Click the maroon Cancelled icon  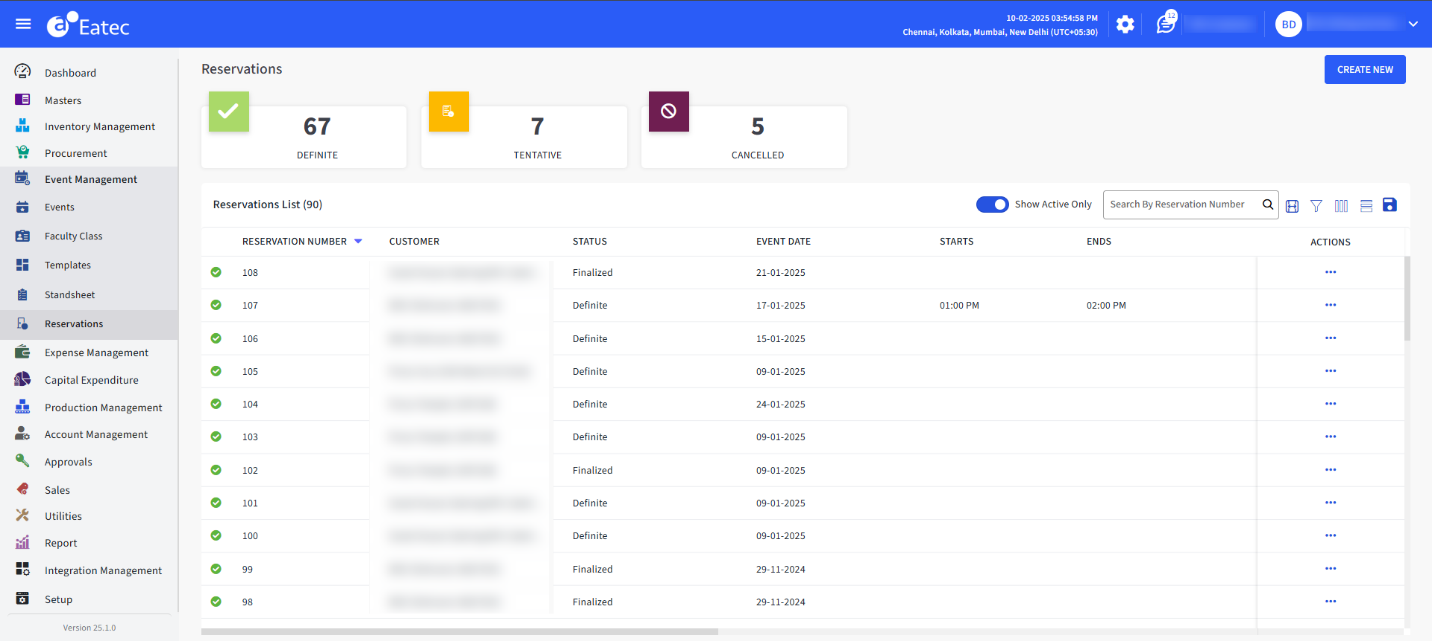click(x=669, y=111)
